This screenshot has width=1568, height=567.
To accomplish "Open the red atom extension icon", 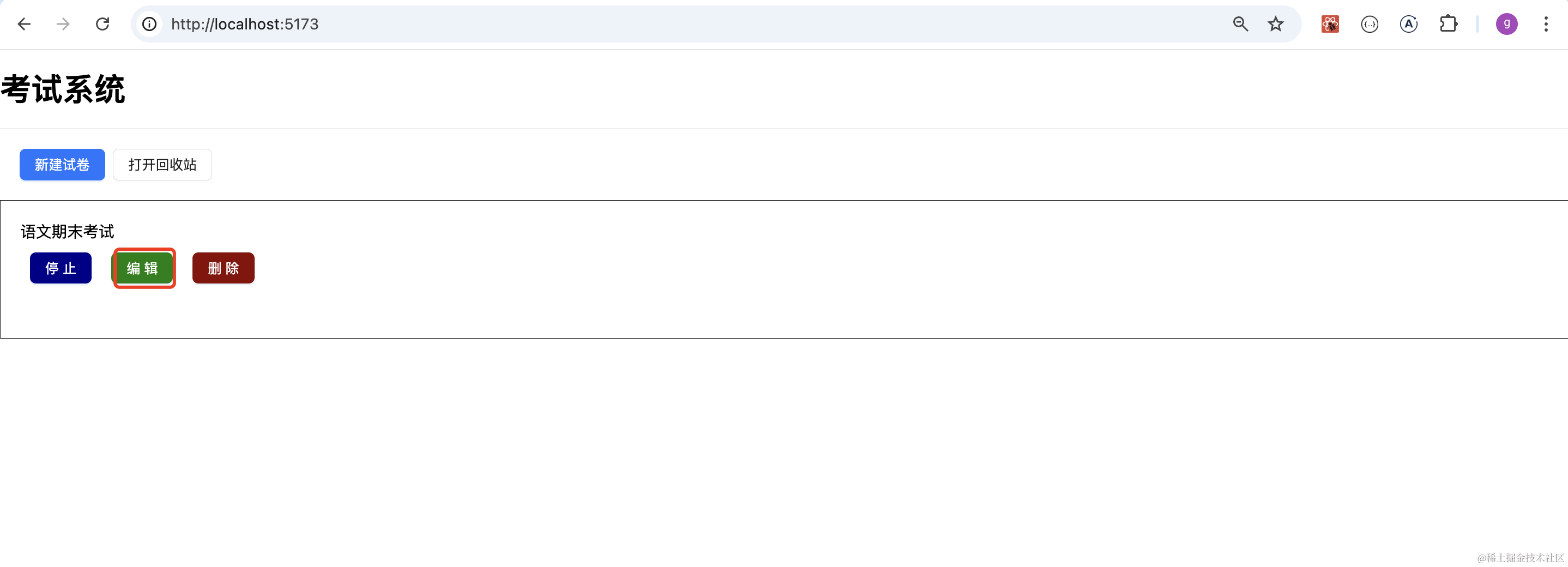I will click(x=1330, y=25).
